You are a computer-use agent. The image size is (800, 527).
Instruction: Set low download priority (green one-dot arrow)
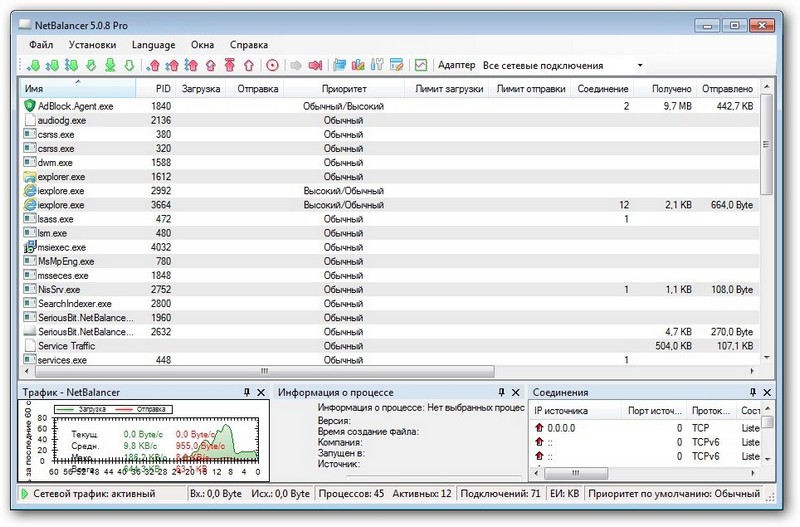click(x=33, y=65)
